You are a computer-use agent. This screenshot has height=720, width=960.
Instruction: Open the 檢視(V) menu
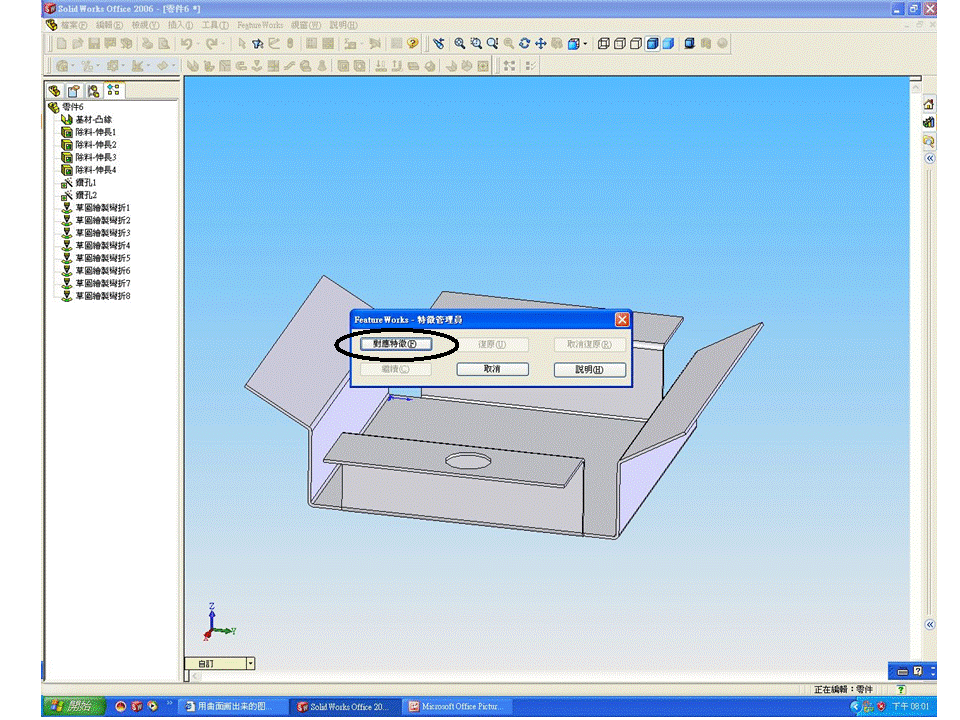click(145, 25)
